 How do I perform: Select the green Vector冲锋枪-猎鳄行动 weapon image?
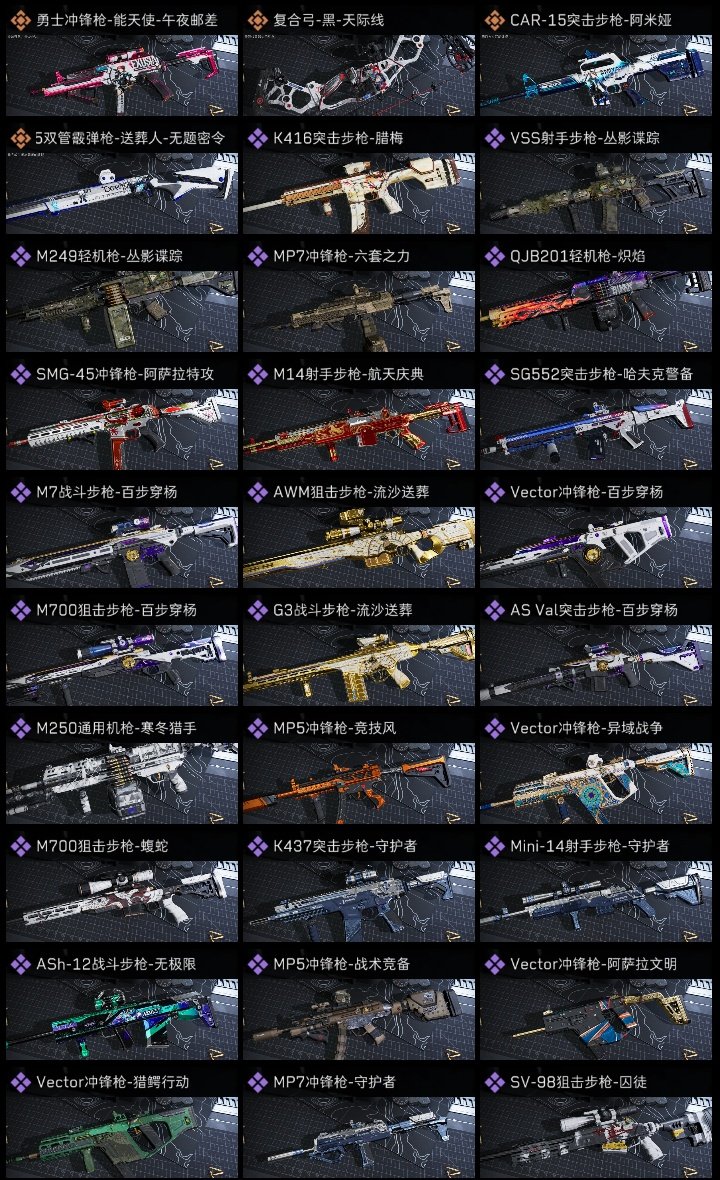(x=122, y=1137)
